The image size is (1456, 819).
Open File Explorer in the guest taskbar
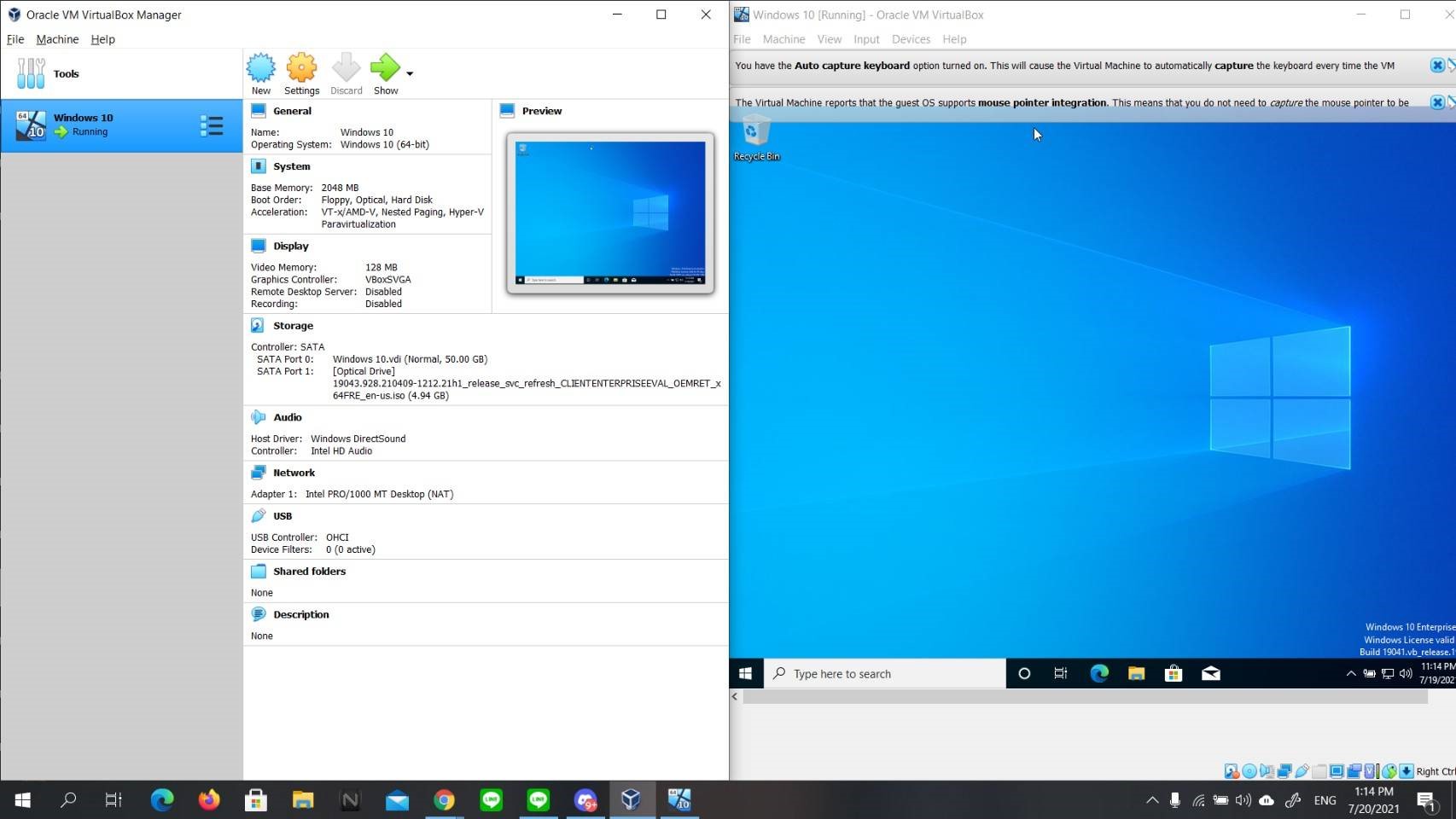coord(1136,674)
